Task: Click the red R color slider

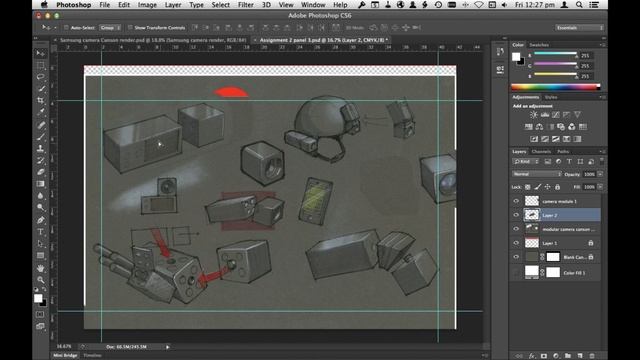Action: (x=555, y=54)
